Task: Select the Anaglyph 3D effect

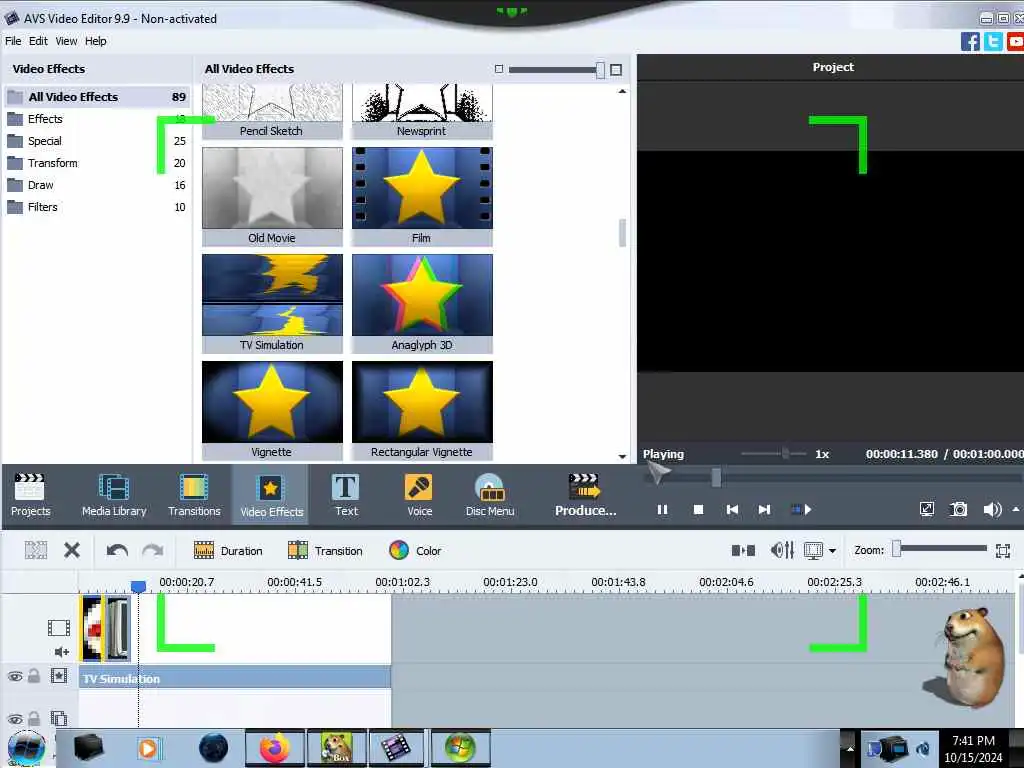Action: click(422, 304)
